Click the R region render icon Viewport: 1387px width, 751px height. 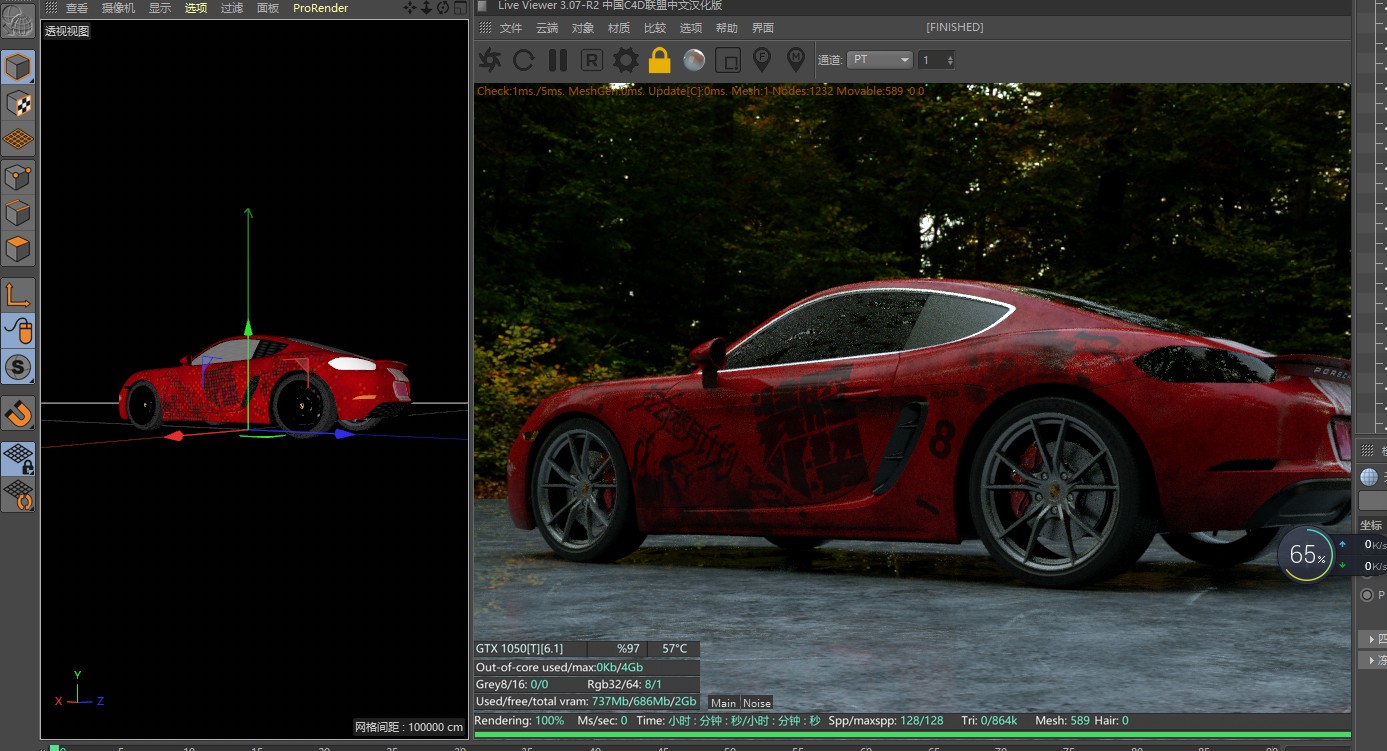(591, 60)
